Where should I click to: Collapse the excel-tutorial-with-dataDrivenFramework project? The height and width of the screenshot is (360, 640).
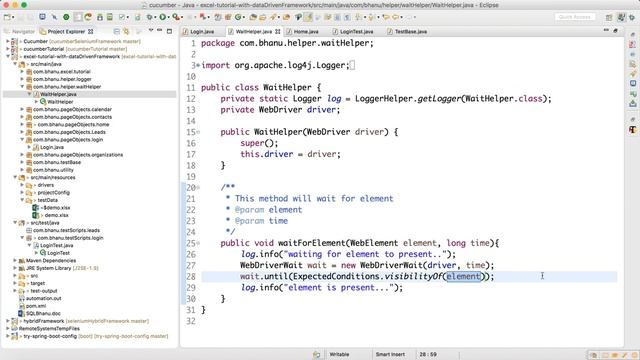tap(8, 56)
